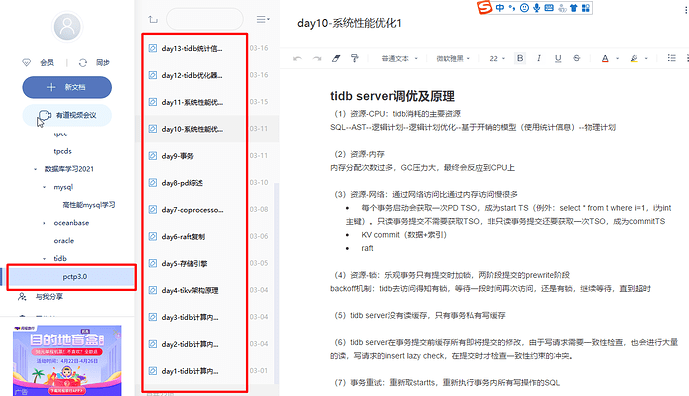
Task: Toggle bold formatting
Action: (x=520, y=58)
